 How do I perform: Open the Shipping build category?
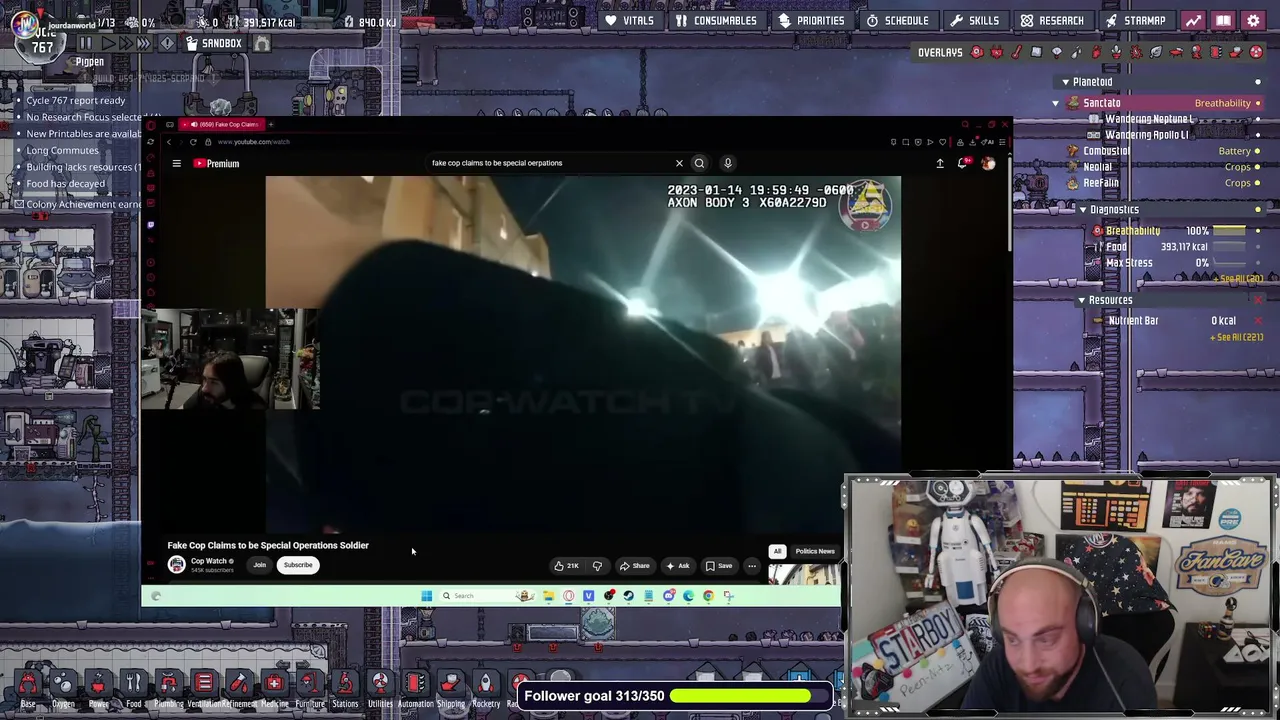(451, 688)
